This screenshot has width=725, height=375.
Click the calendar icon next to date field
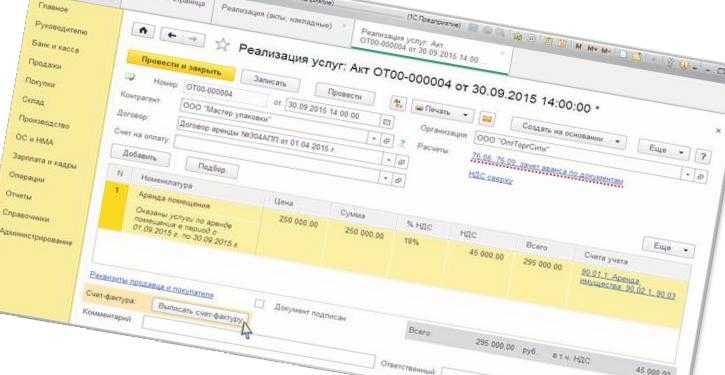click(387, 122)
